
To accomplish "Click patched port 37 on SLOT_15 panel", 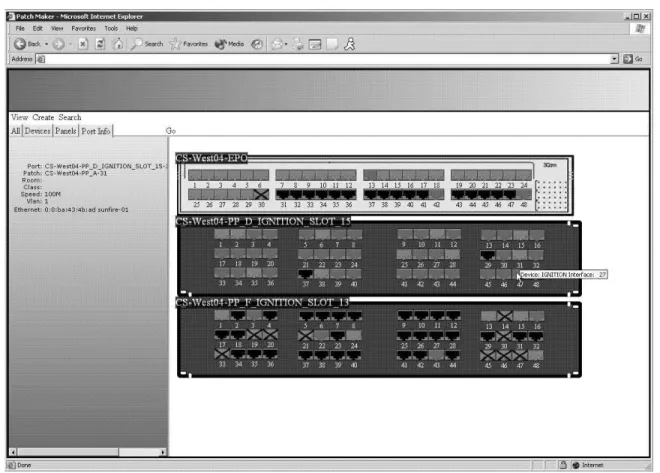I will 306,274.
